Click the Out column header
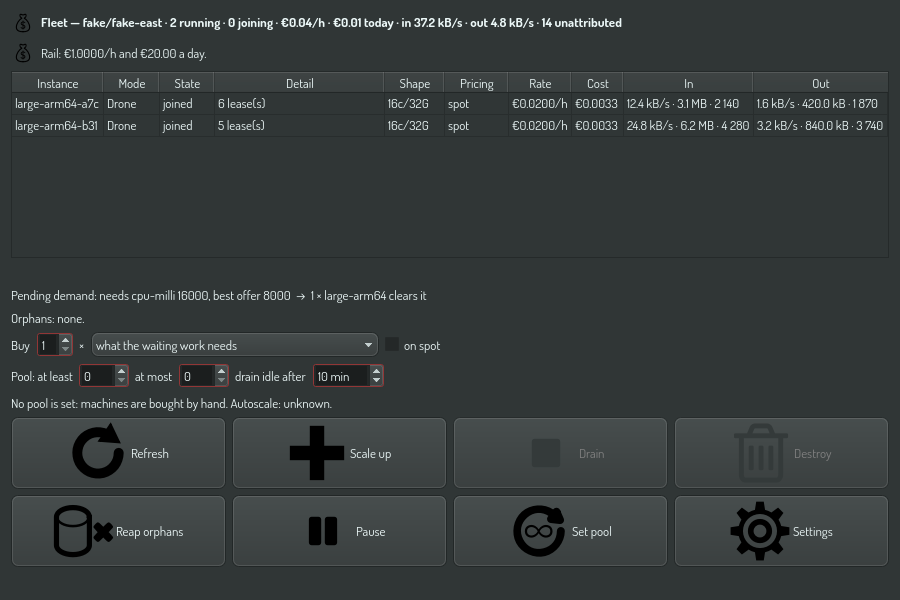Screen dimensions: 900x600 820,83
